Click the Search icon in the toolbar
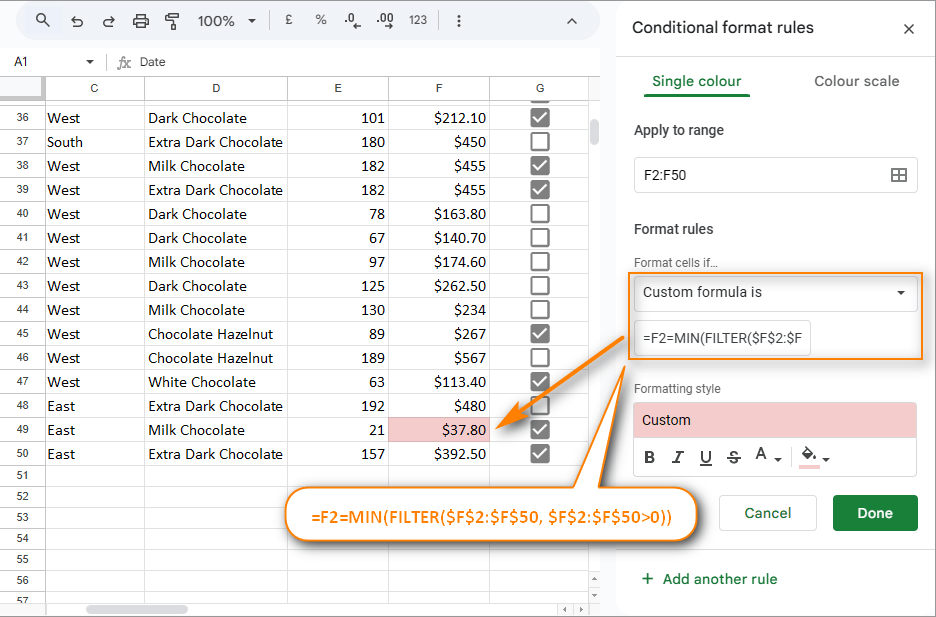The height and width of the screenshot is (617, 936). pyautogui.click(x=43, y=20)
